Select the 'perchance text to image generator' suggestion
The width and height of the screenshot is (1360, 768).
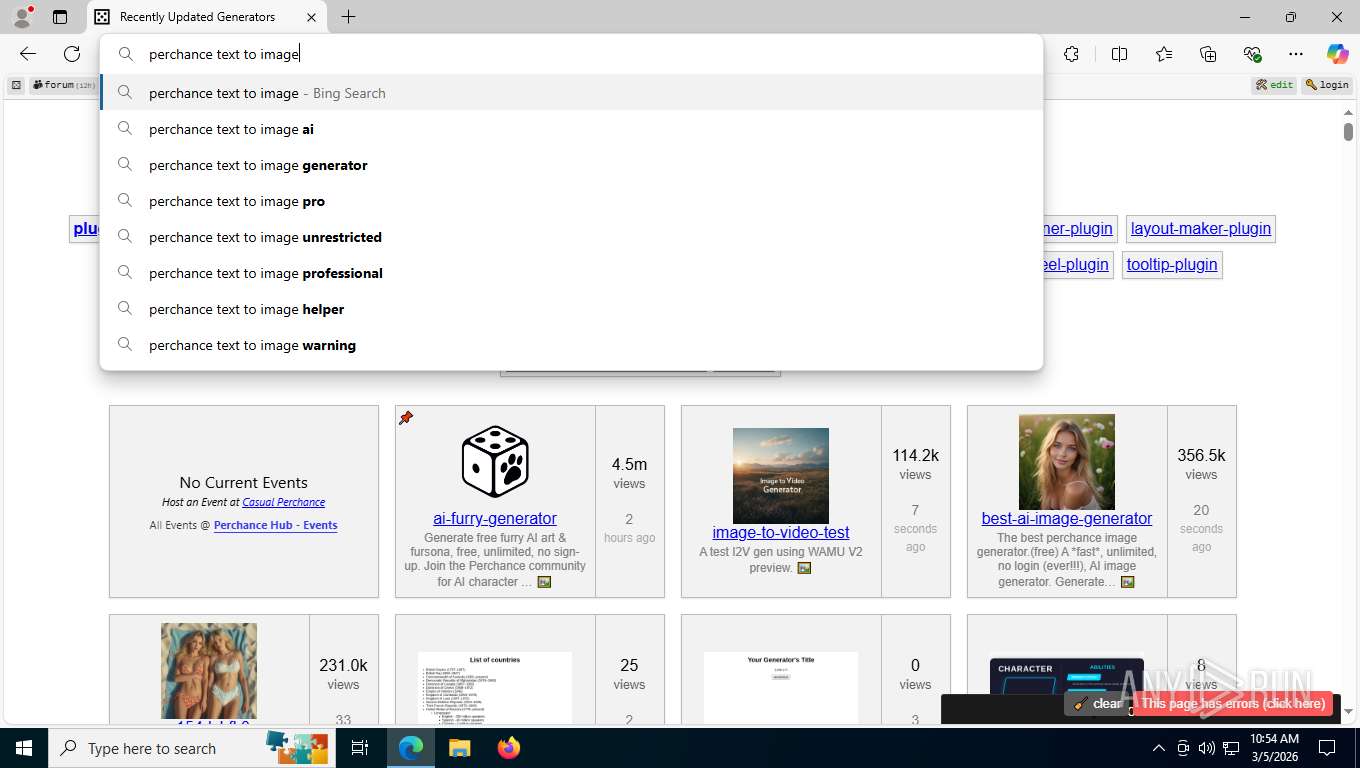coord(571,165)
